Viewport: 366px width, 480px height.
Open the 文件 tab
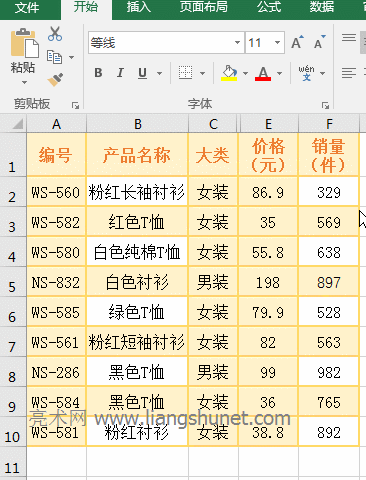pos(27,8)
